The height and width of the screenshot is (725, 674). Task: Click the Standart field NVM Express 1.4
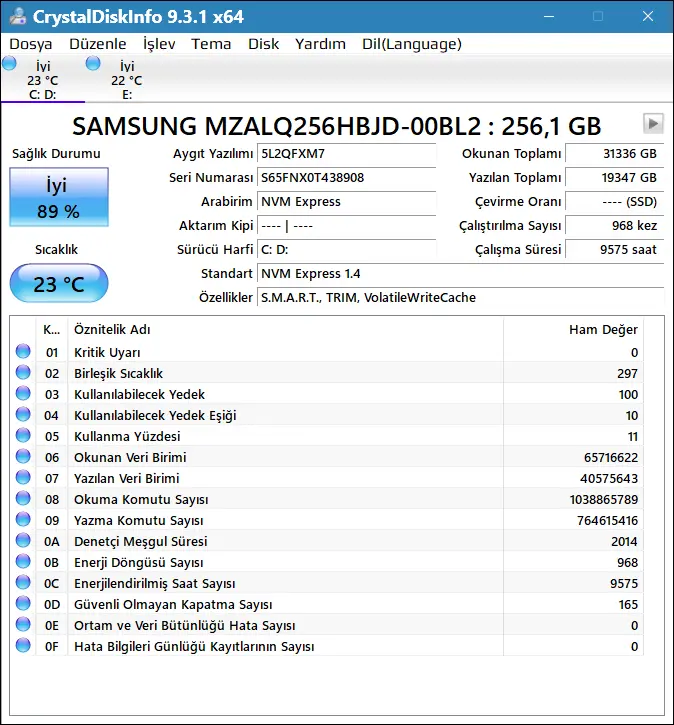coord(460,274)
